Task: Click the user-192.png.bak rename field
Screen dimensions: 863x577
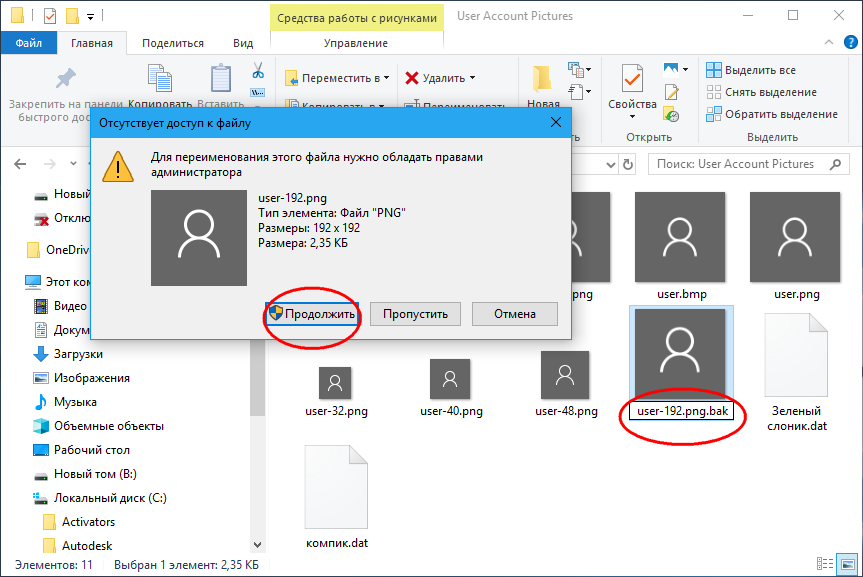Action: [682, 411]
